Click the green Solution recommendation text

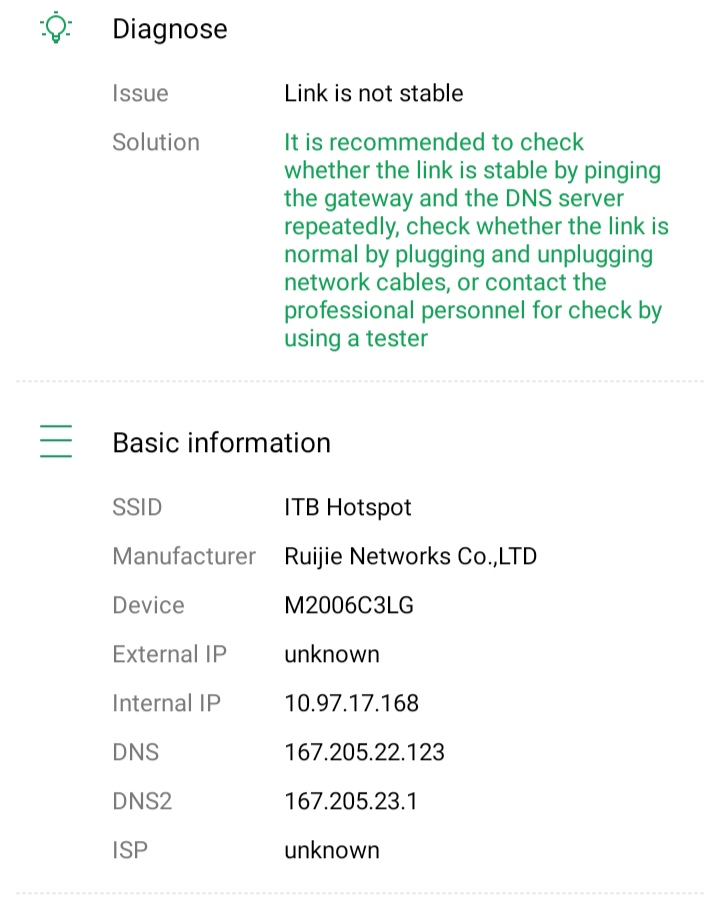[476, 240]
